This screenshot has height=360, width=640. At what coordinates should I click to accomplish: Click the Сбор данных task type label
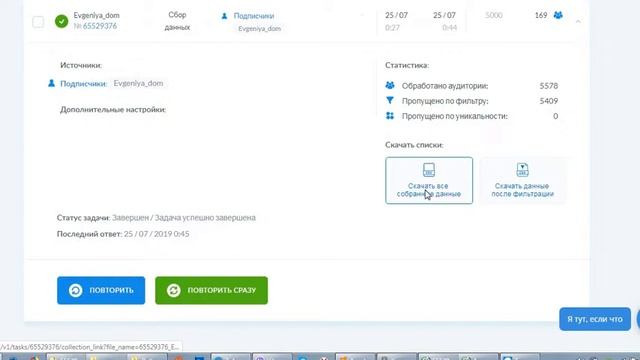[177, 21]
